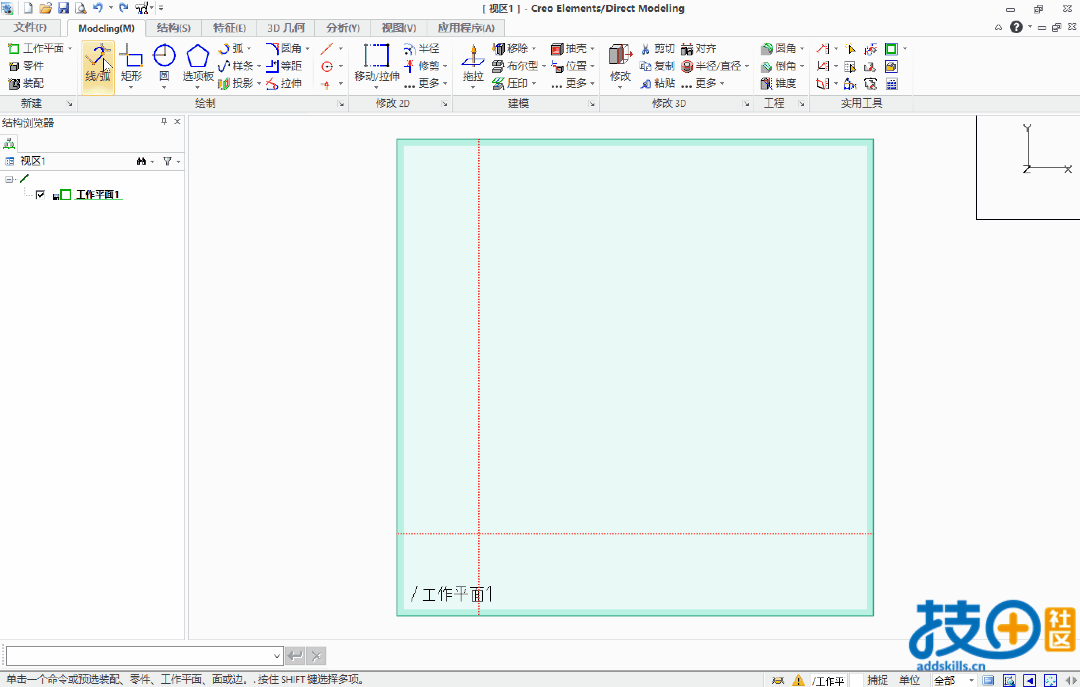Create a new 装配 assembly
Screen dimensions: 1080x687
[26, 83]
